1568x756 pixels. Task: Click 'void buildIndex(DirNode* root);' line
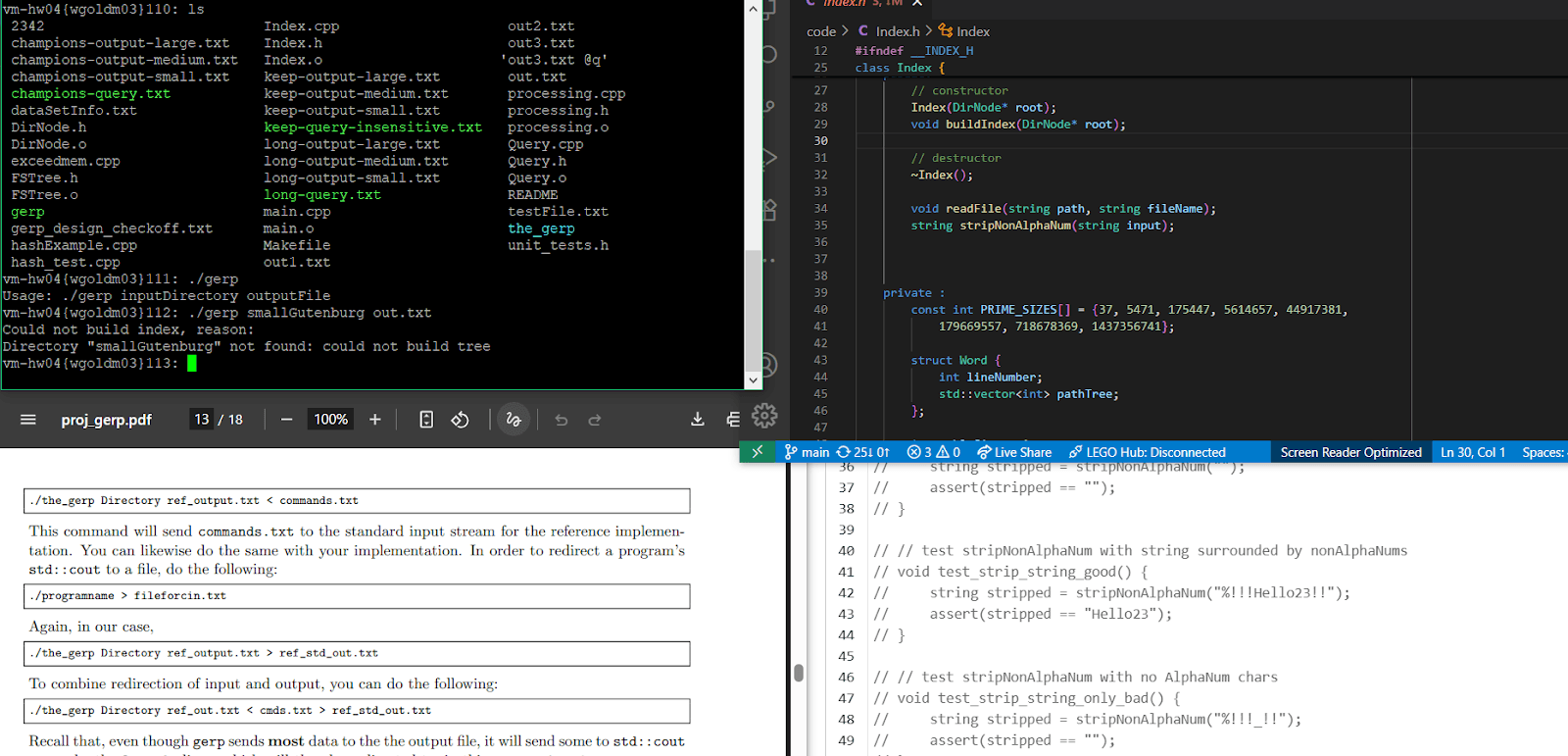pos(1018,125)
